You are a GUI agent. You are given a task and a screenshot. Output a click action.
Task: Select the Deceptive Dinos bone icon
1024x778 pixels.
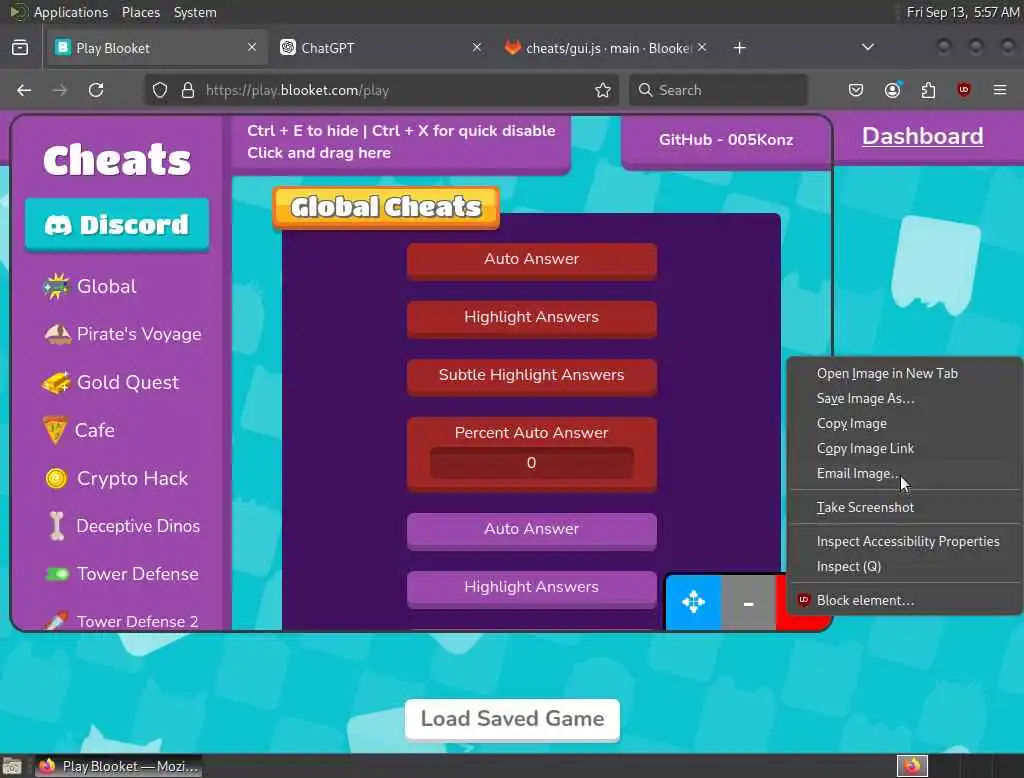57,527
